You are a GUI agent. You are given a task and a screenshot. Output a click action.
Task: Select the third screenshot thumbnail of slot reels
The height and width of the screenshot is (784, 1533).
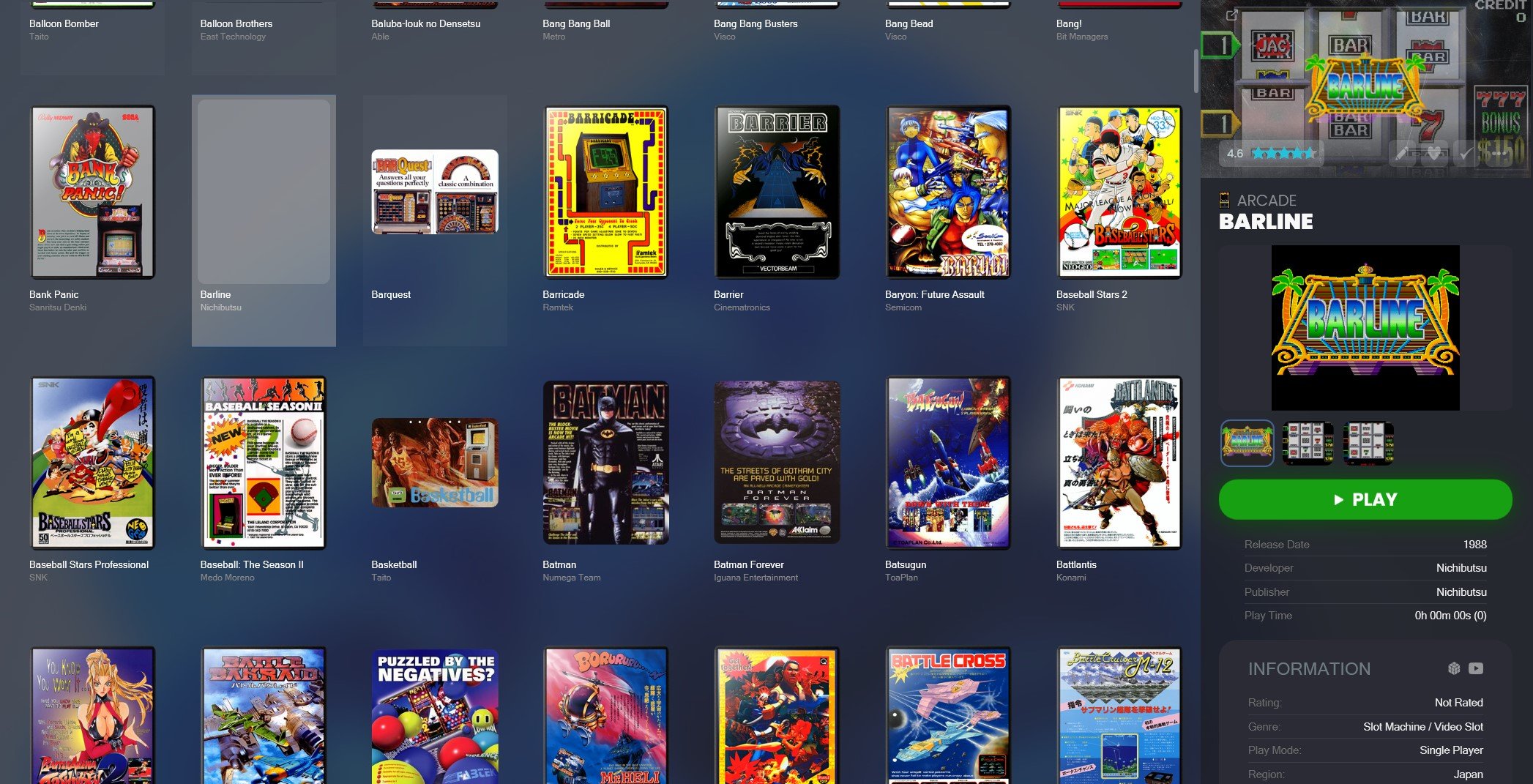pos(1368,443)
